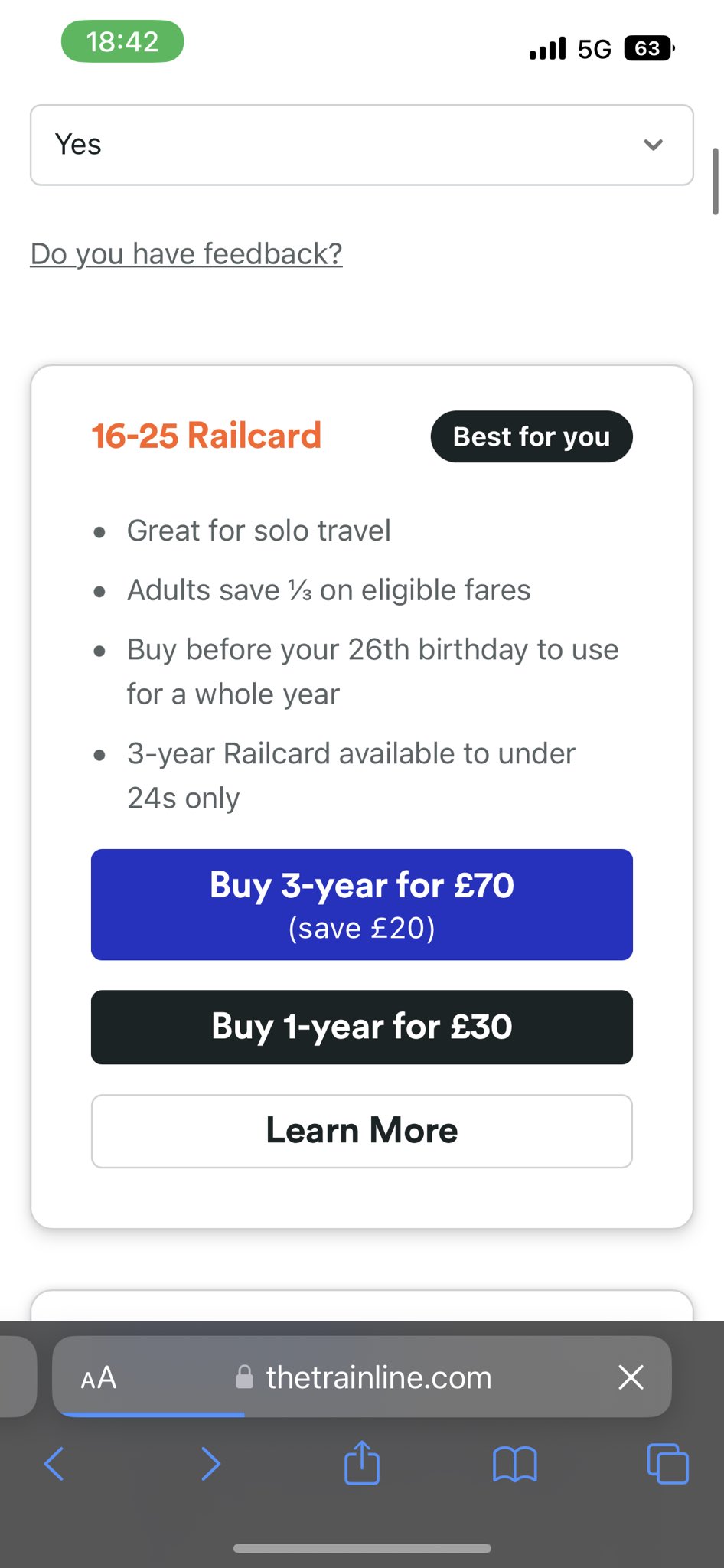724x1568 pixels.
Task: Tap the green 18:42 time pill
Action: (x=122, y=41)
